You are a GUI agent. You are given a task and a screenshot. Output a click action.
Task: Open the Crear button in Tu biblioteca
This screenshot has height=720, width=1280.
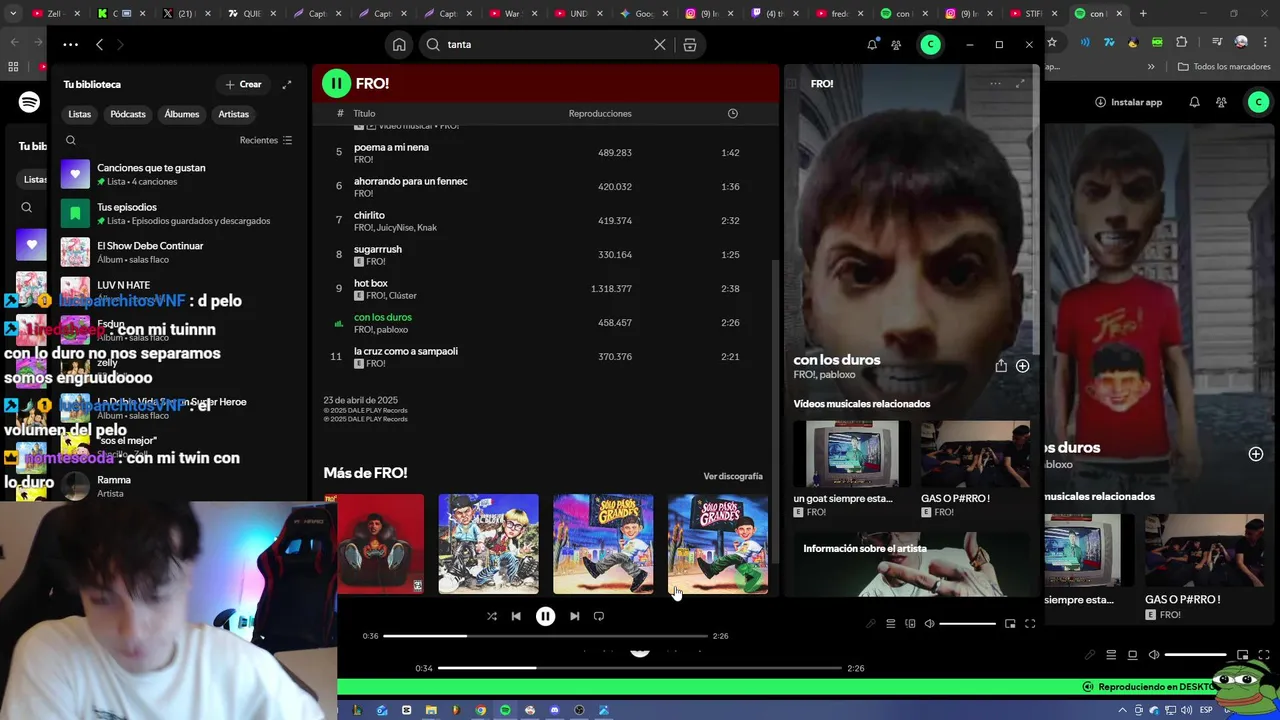tap(244, 85)
